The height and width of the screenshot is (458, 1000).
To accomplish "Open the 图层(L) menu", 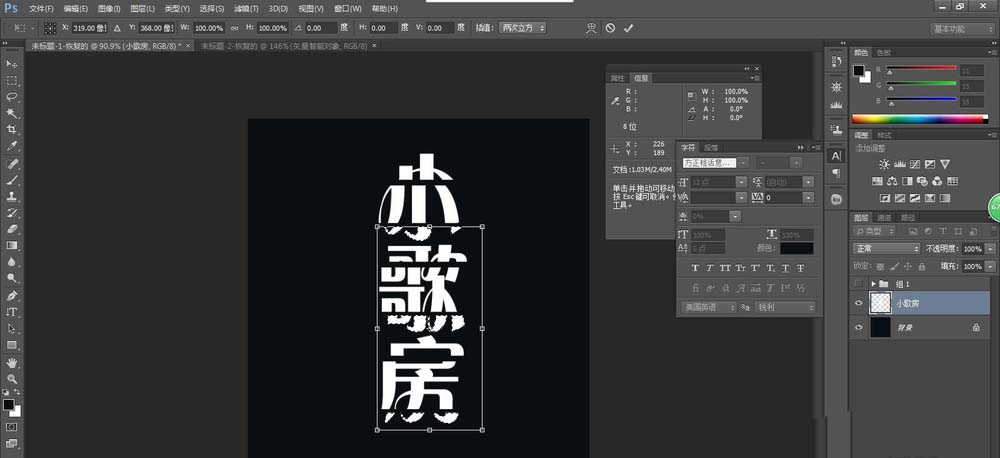I will point(144,8).
